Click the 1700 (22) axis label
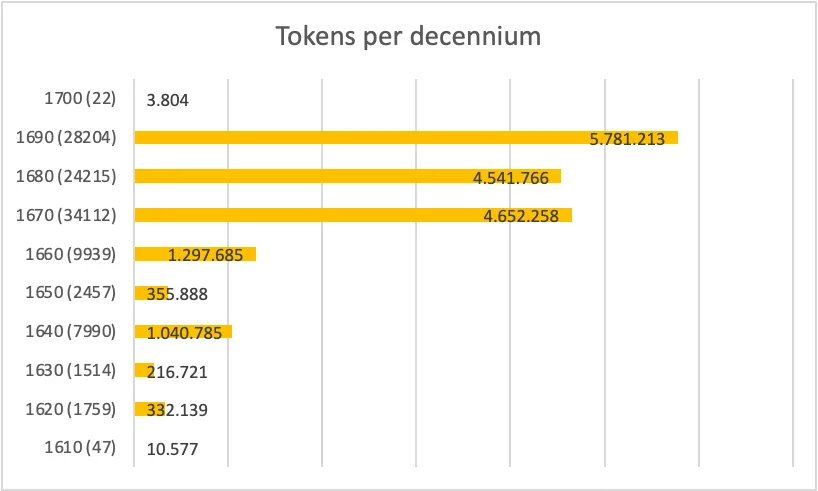Viewport: 818px width, 491px height. (x=81, y=99)
